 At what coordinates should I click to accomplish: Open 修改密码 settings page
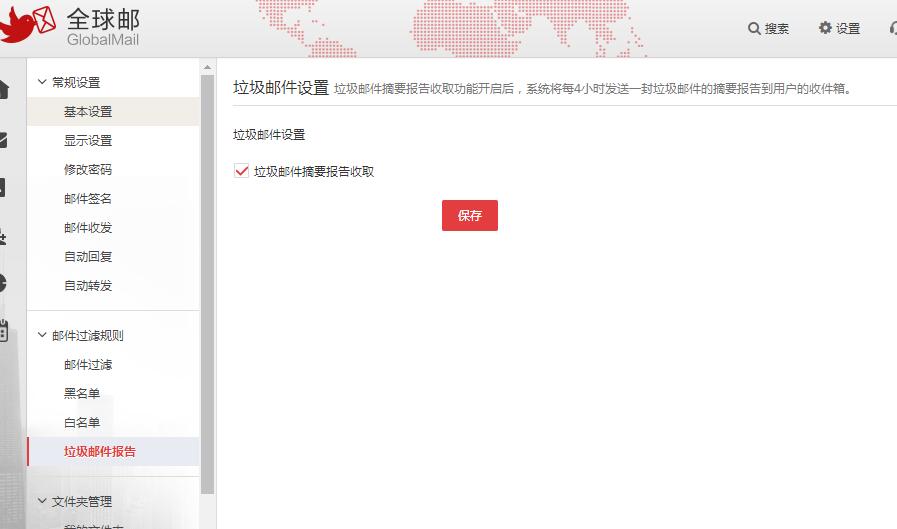coord(88,169)
